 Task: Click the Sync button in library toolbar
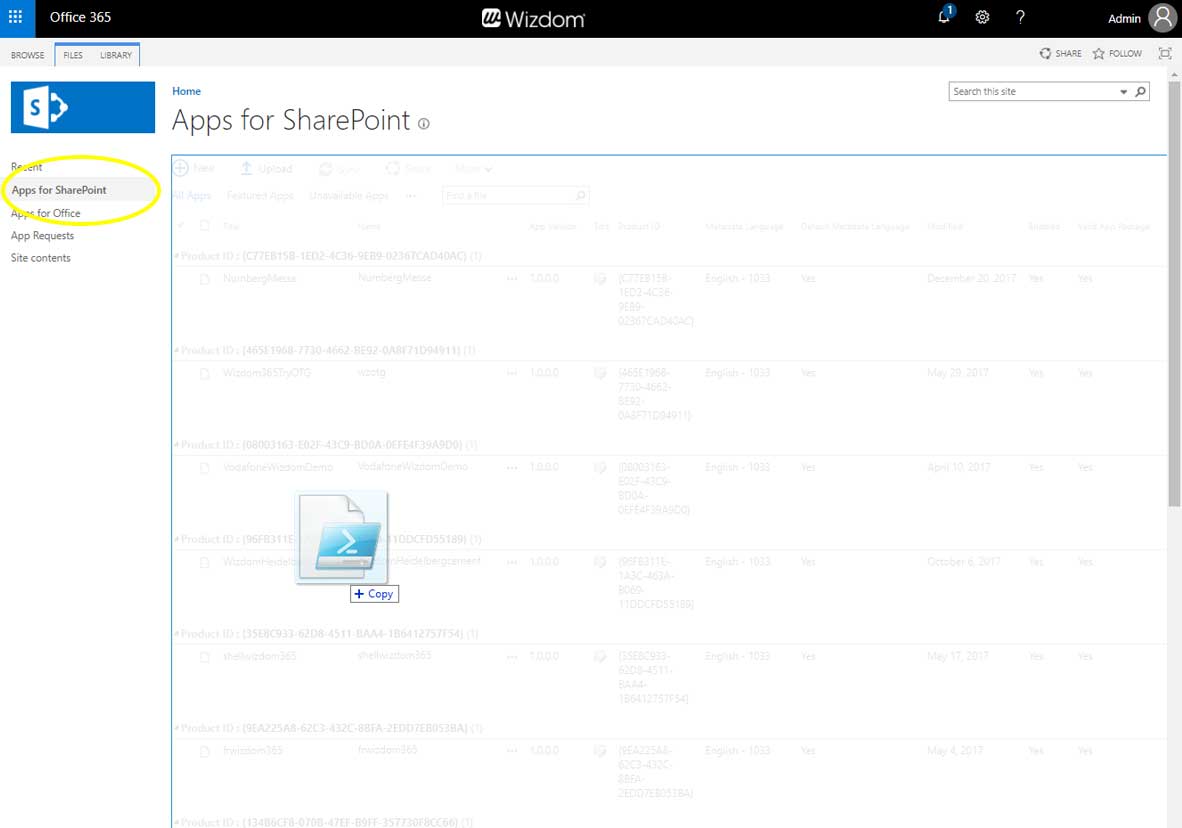point(339,169)
